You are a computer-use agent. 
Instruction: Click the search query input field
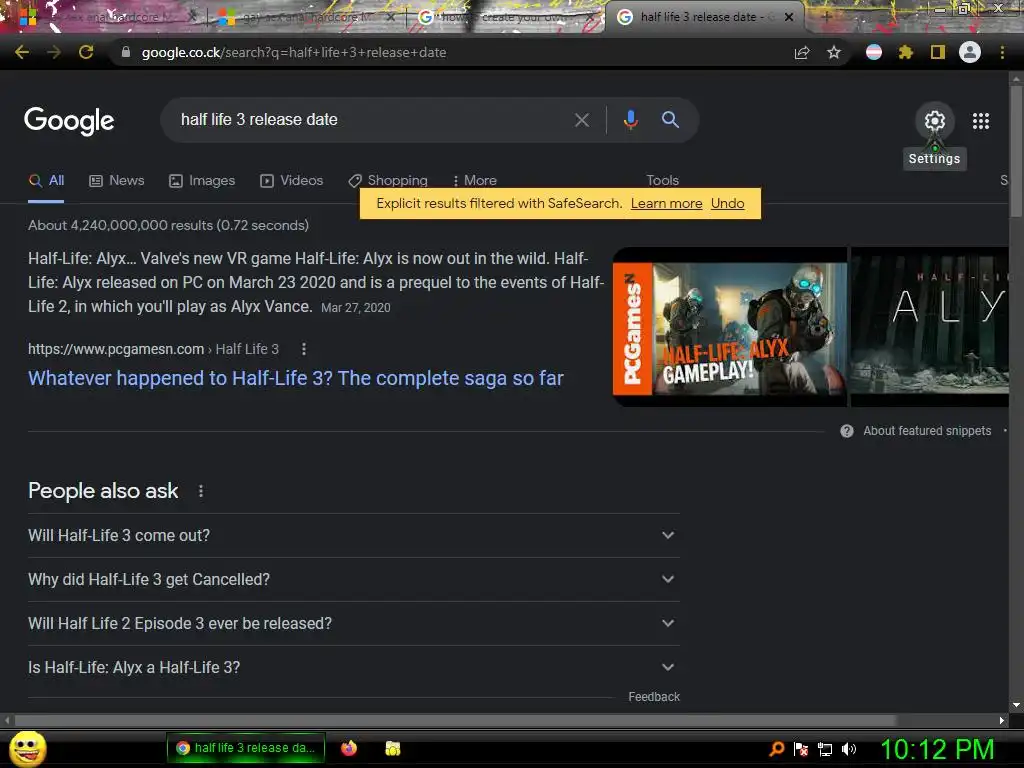(x=372, y=120)
